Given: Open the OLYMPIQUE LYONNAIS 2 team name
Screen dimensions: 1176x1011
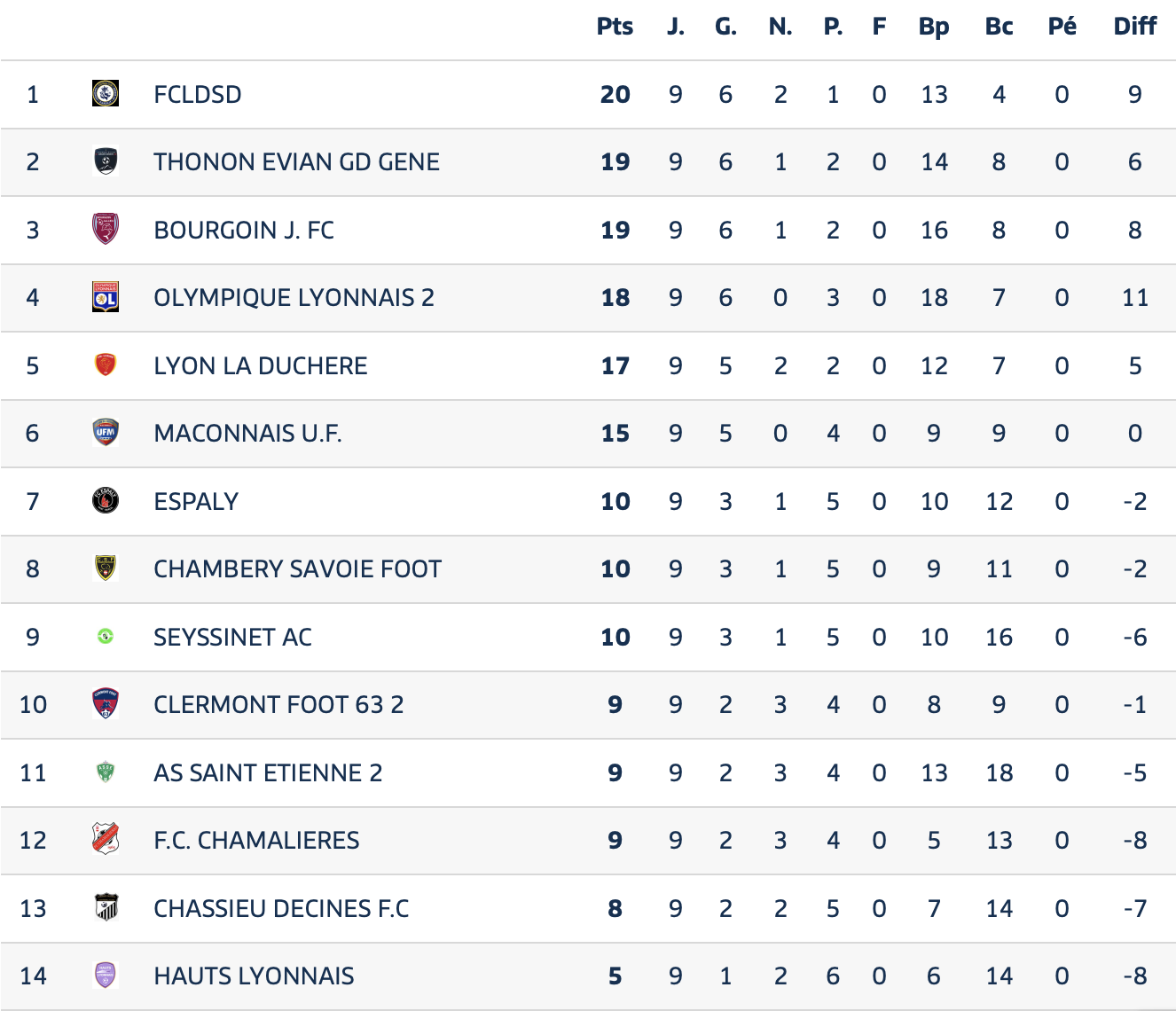Looking at the screenshot, I should [x=294, y=297].
